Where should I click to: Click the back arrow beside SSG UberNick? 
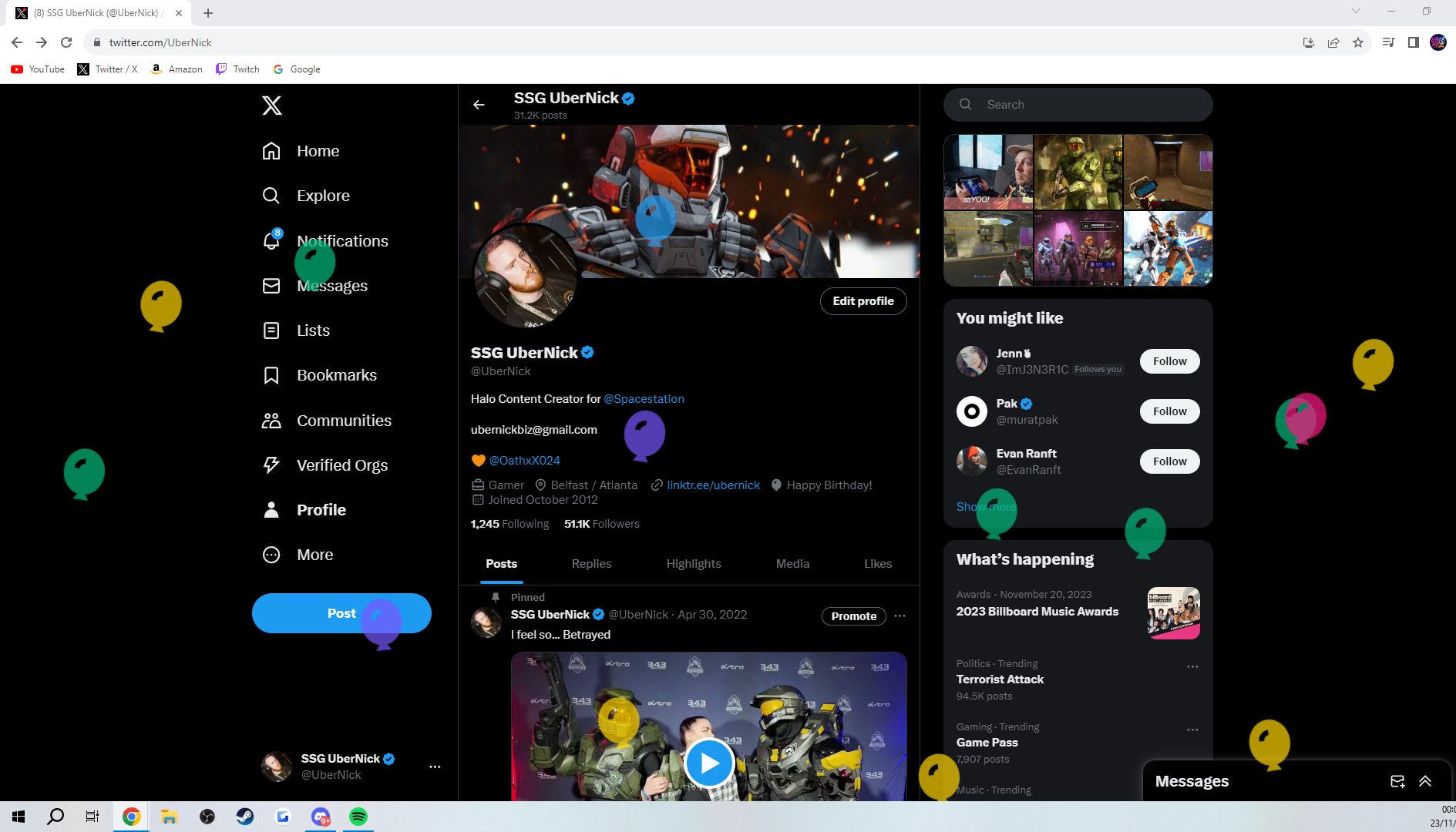click(479, 105)
